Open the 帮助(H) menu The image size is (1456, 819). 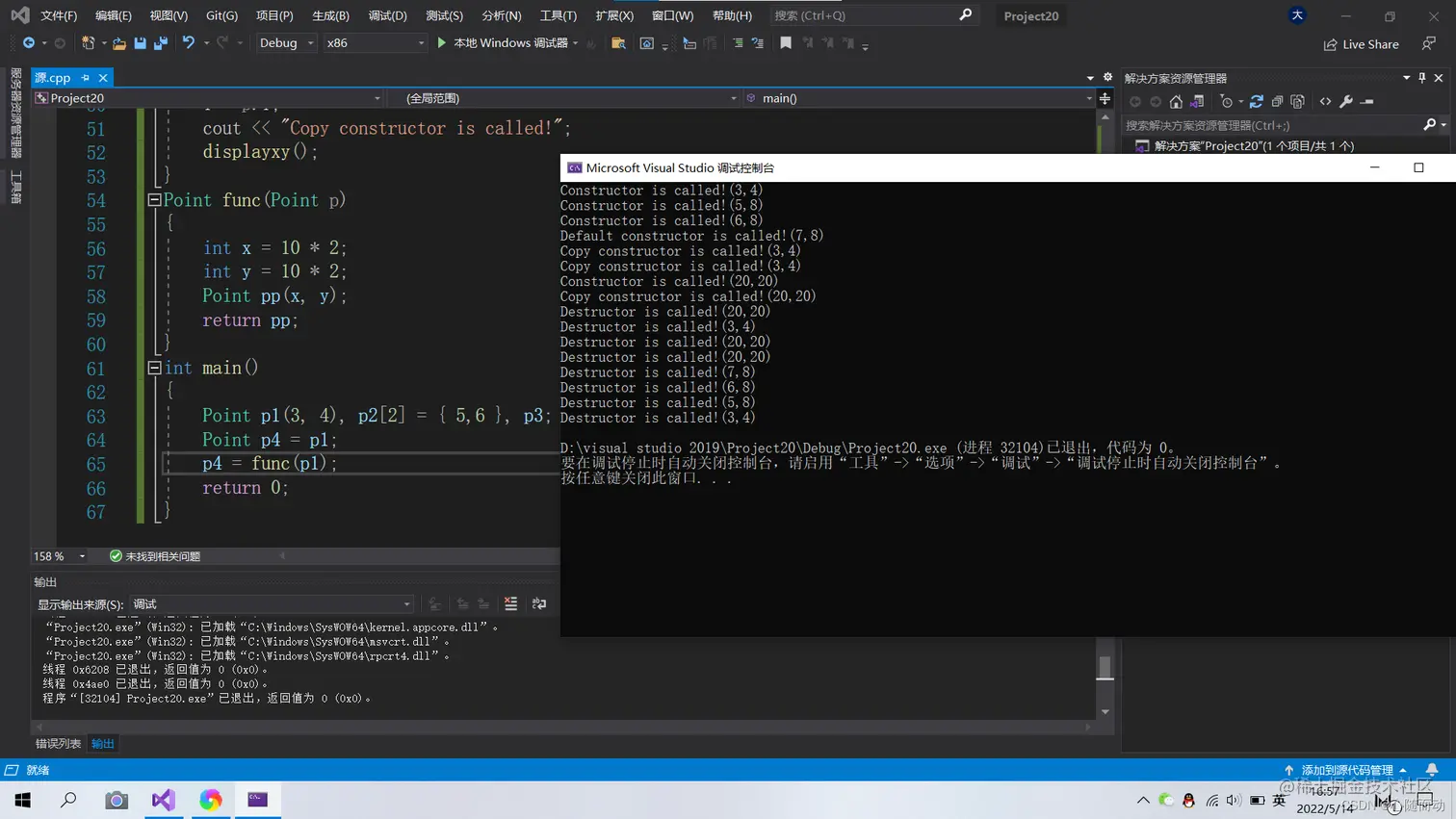click(x=732, y=15)
